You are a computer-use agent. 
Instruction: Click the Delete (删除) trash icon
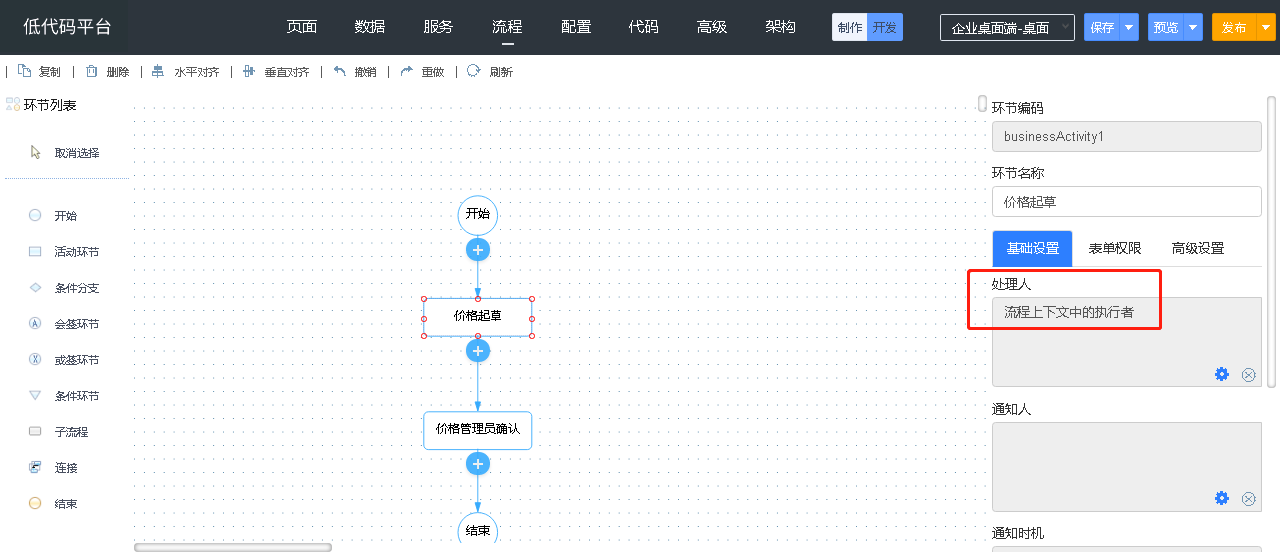click(92, 71)
